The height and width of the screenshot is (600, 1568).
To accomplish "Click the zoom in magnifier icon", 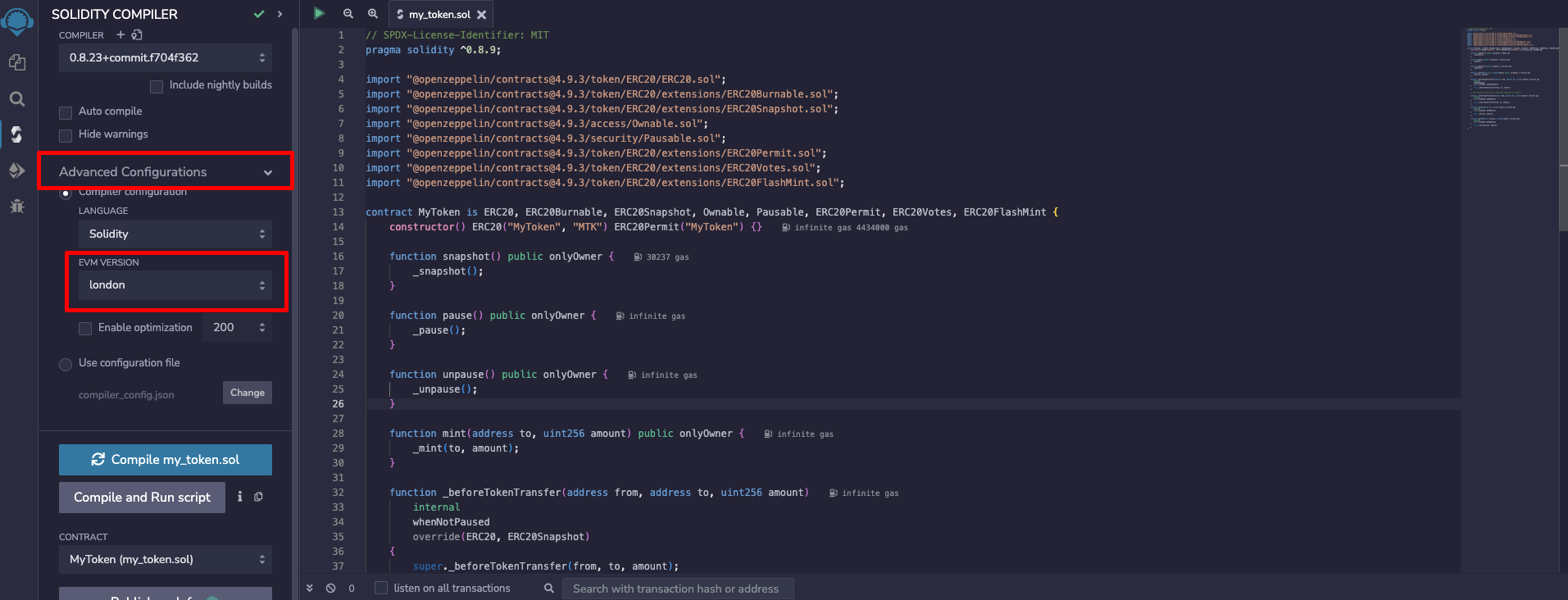I will pos(373,13).
